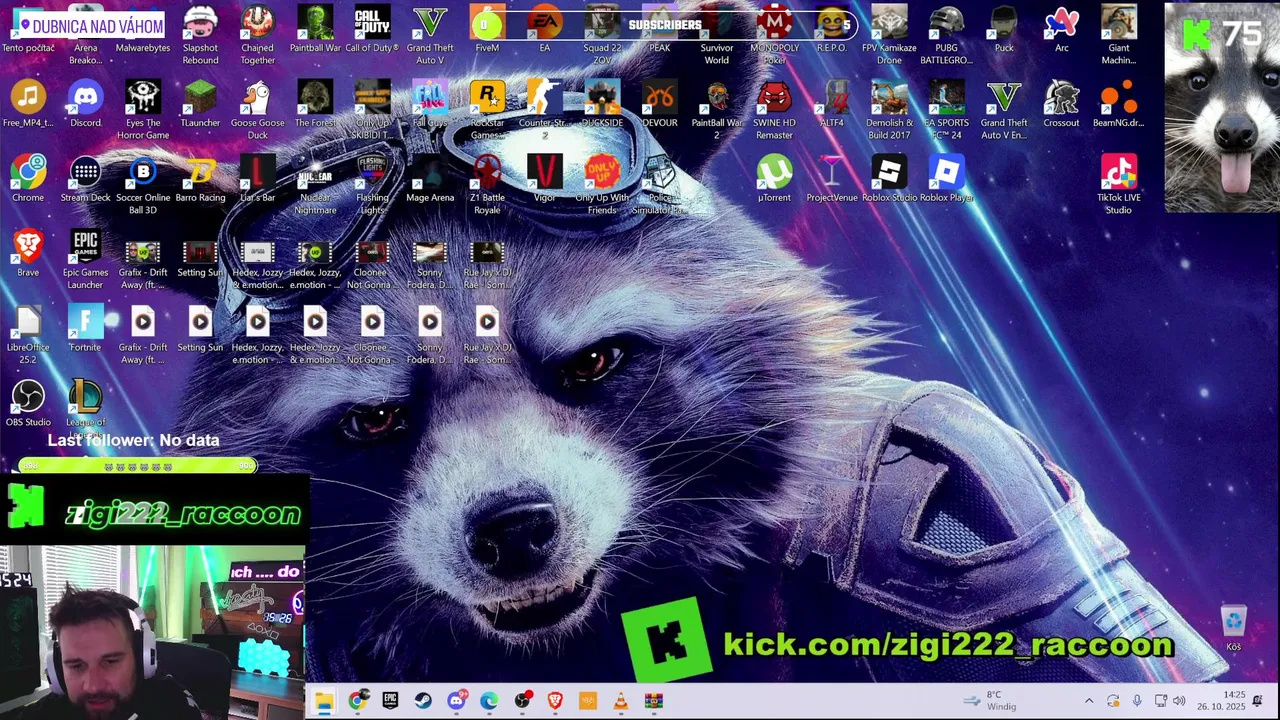Open the Vigor game shortcut

(x=544, y=180)
